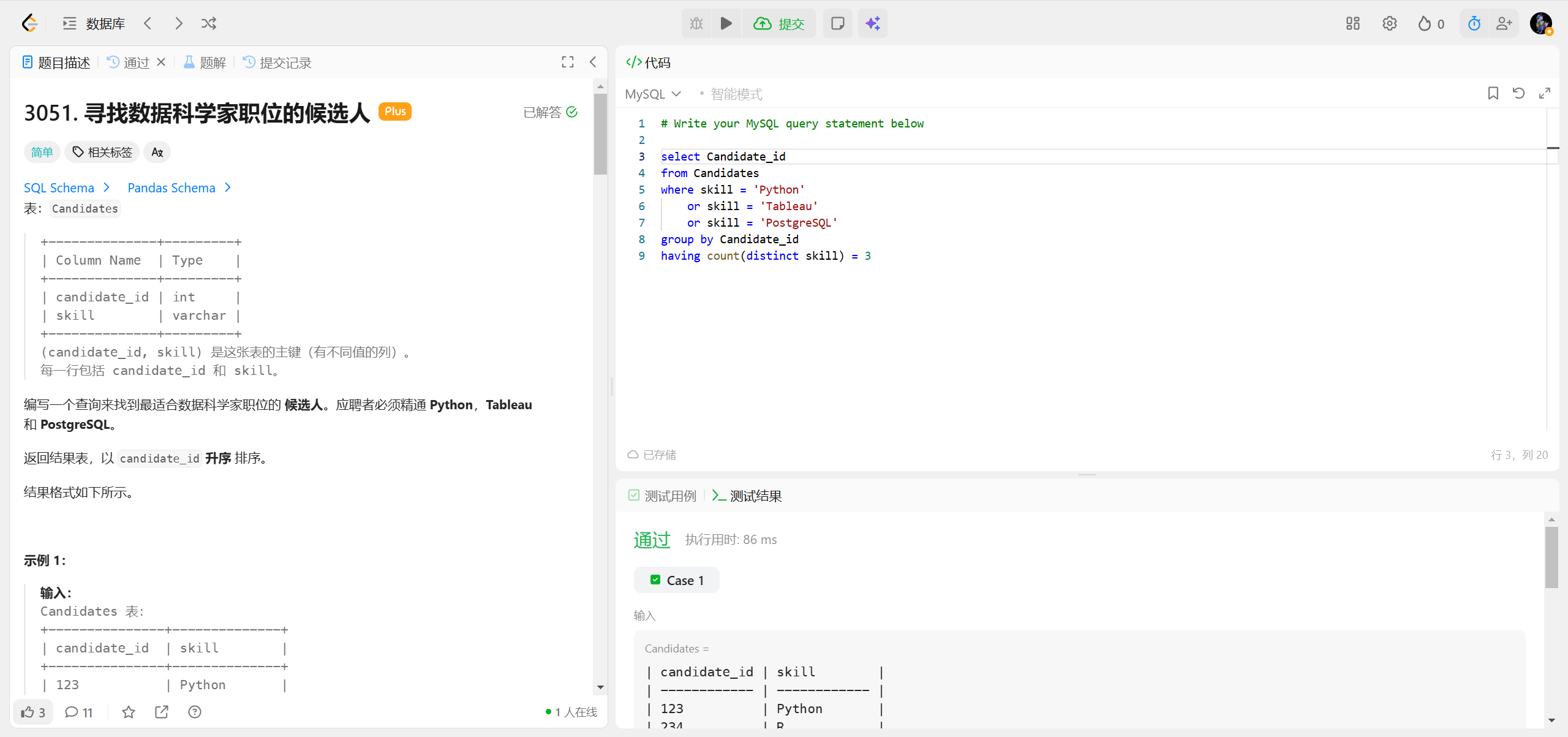1568x737 pixels.
Task: Open the 相关标签 related tags button
Action: pyautogui.click(x=102, y=152)
